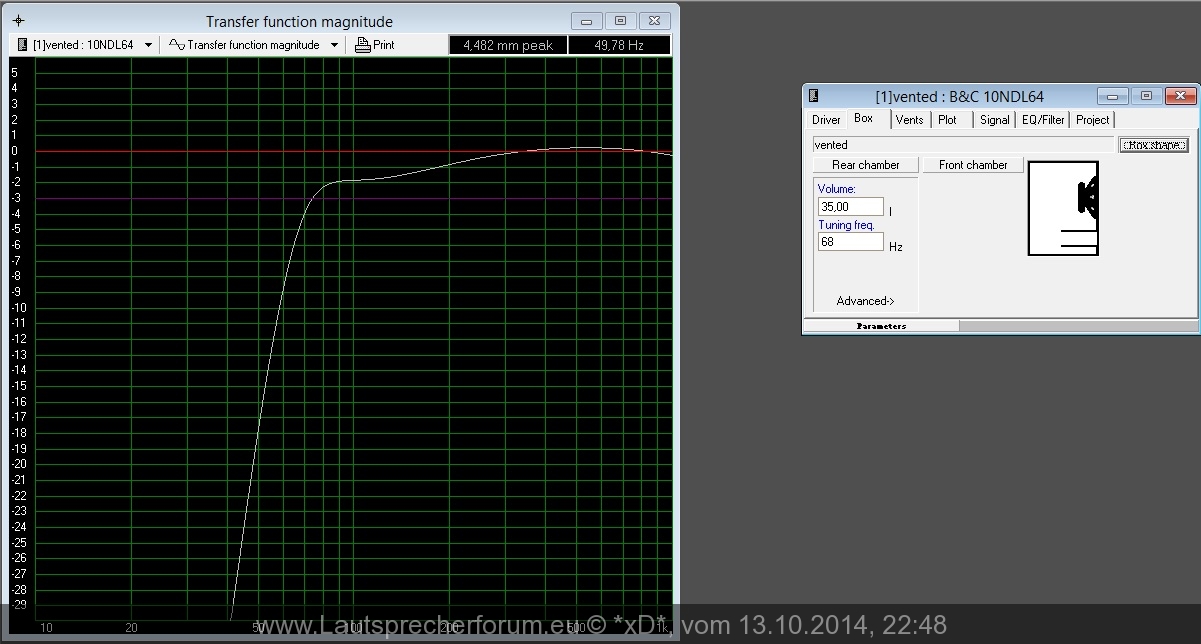Click the speaker project icon in graph toolbar
This screenshot has width=1201, height=644.
[23, 45]
